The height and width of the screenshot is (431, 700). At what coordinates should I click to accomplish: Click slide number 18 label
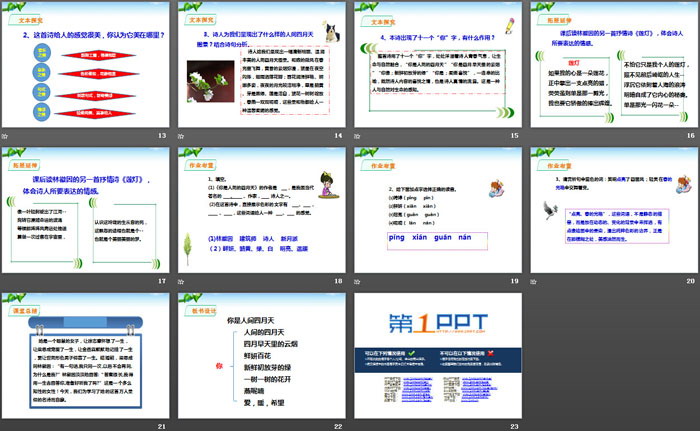click(x=338, y=281)
